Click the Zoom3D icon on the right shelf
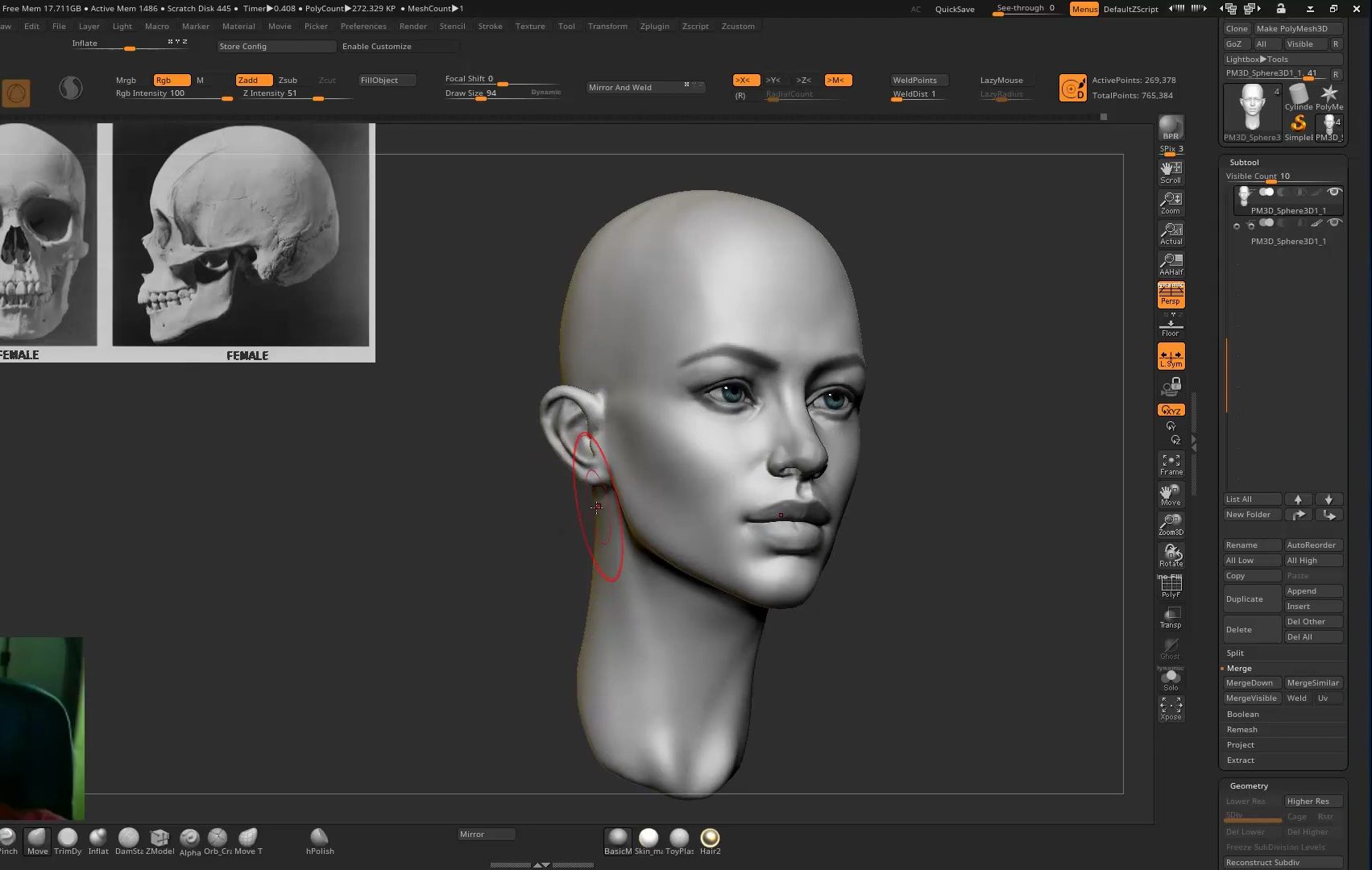The image size is (1372, 870). [x=1171, y=524]
